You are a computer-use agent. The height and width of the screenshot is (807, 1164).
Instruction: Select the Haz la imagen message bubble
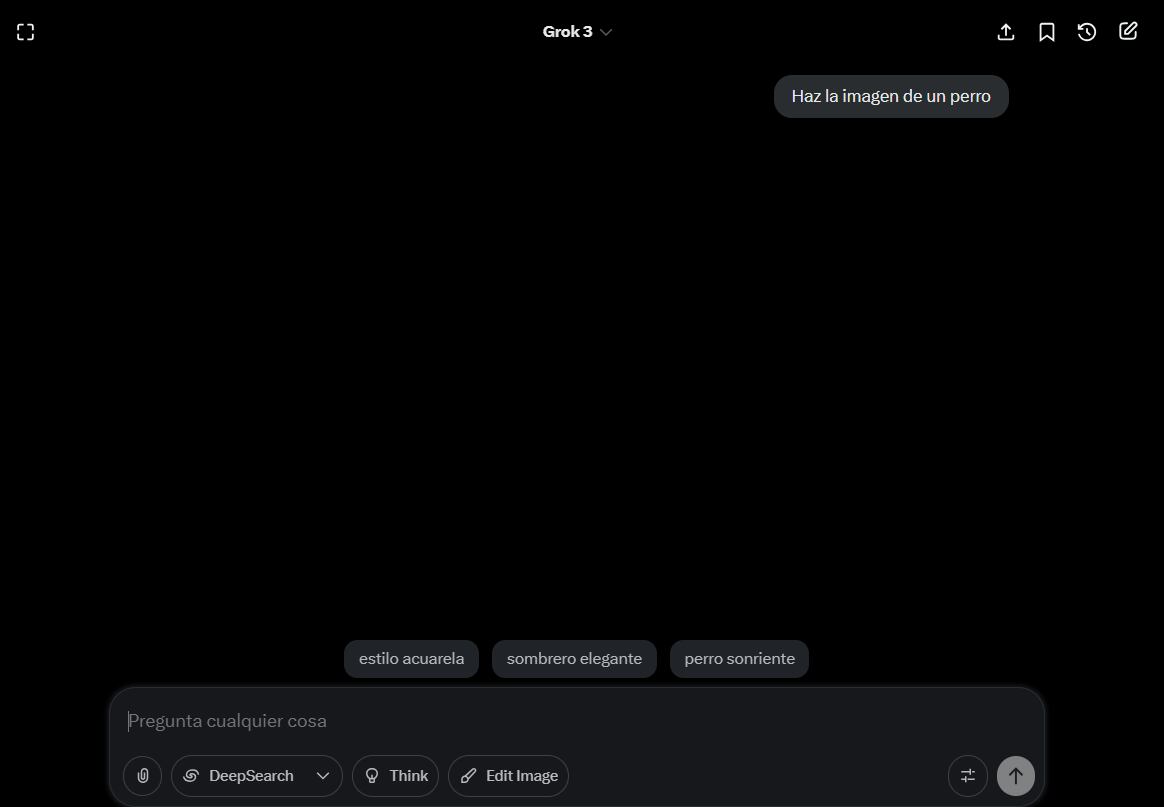(x=890, y=96)
